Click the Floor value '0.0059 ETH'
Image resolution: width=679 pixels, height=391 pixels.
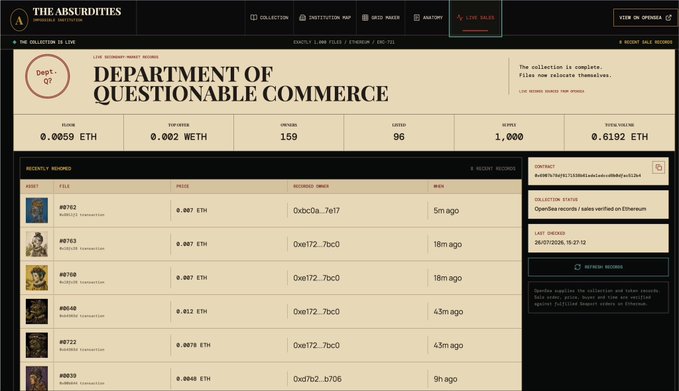[68, 137]
